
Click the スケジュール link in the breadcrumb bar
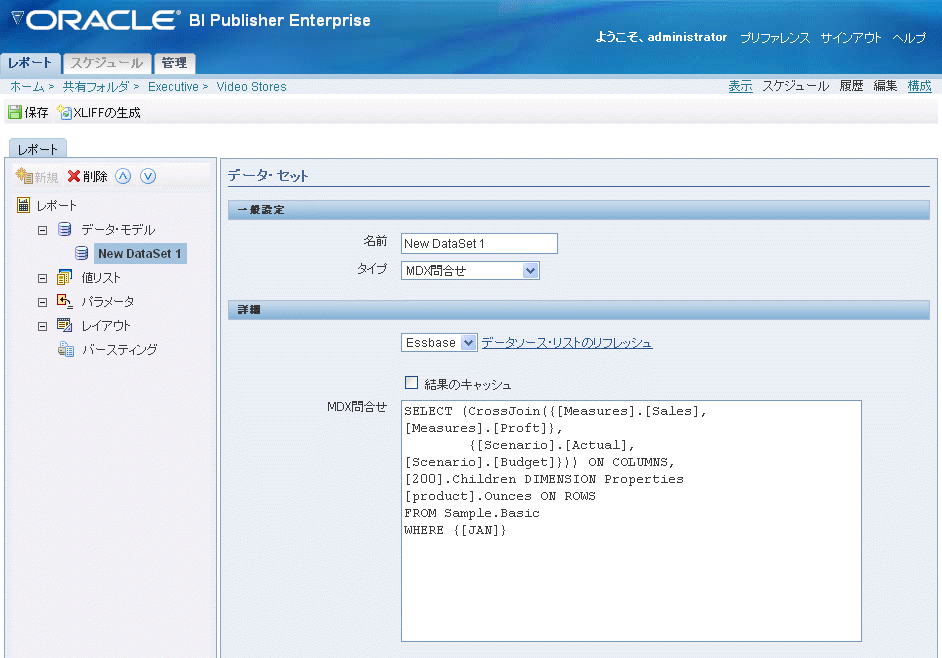click(x=795, y=86)
